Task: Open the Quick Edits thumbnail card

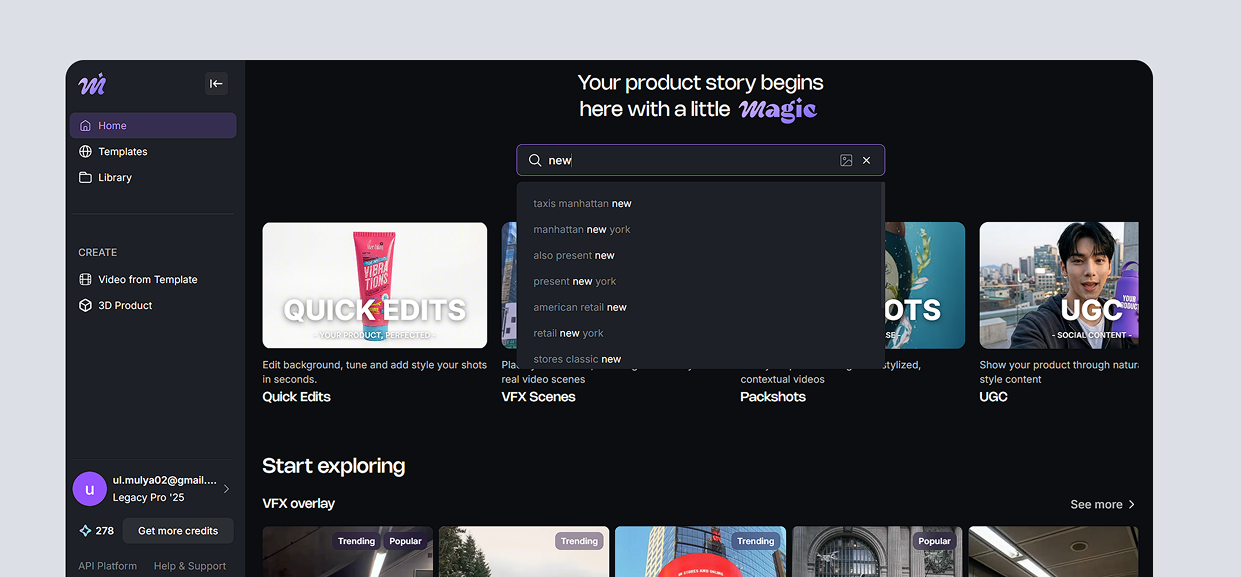Action: coord(375,285)
